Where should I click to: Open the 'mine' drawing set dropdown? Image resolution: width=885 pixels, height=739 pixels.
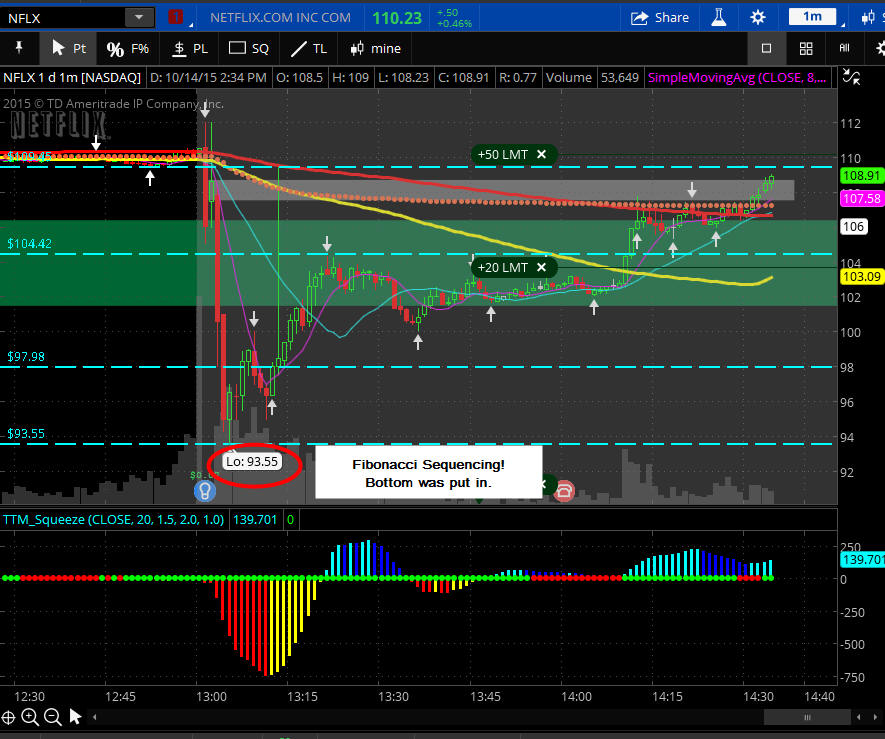(x=375, y=48)
